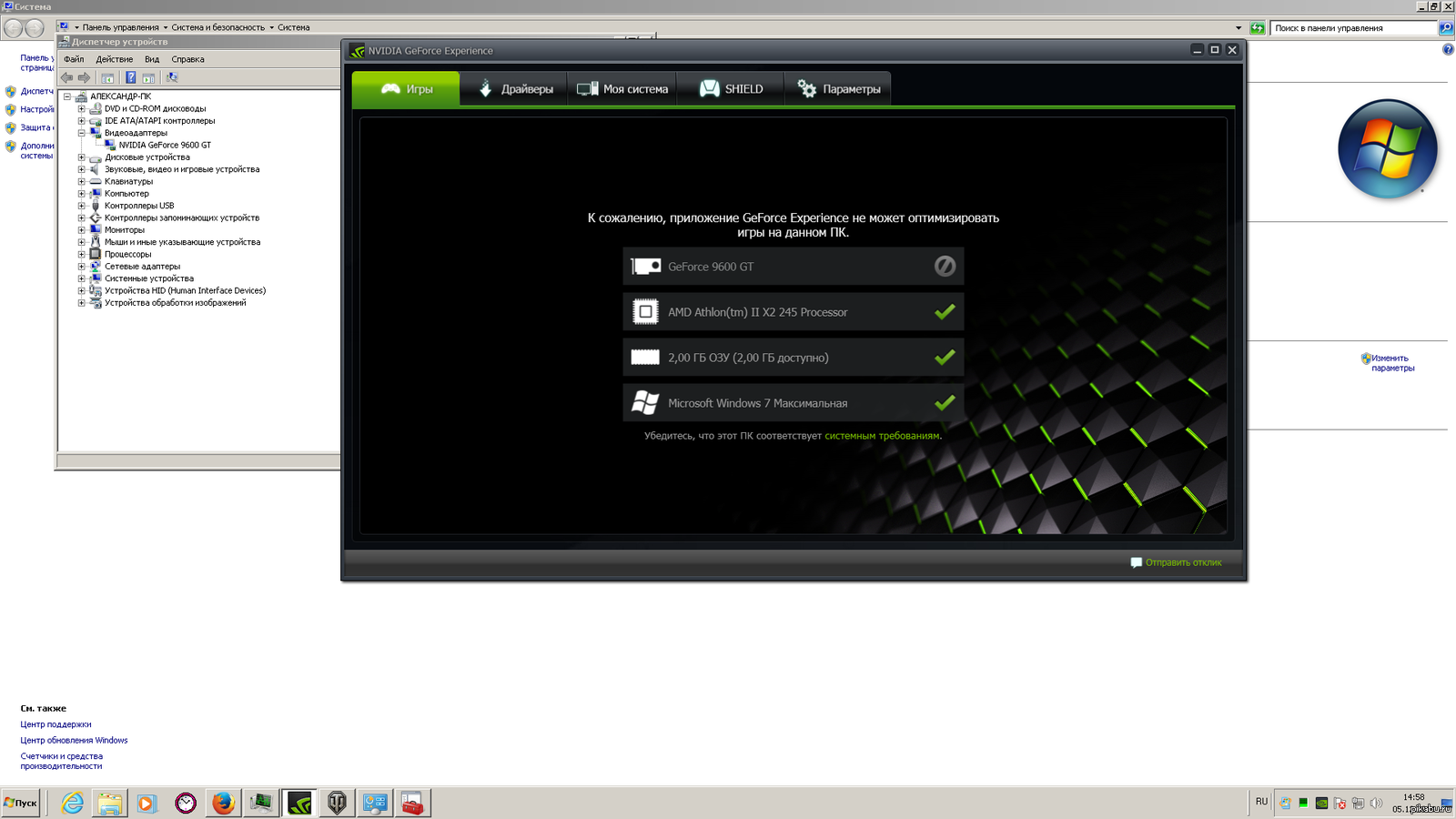
Task: Click the Пуск start button
Action: [21, 803]
